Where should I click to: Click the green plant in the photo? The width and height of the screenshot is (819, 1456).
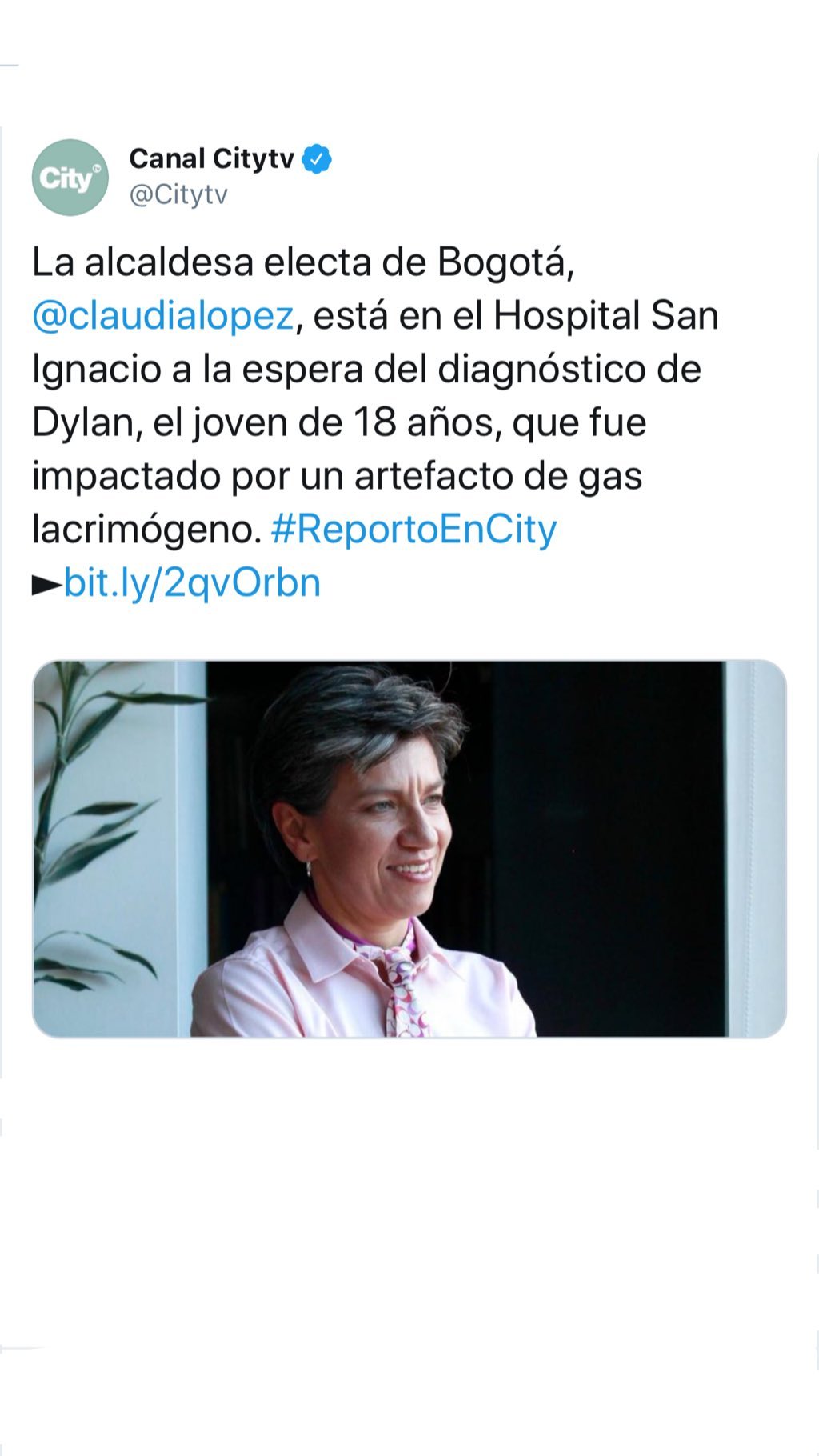click(x=88, y=824)
